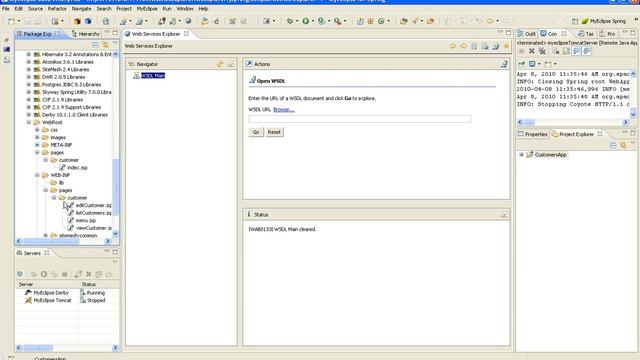Screen dimensions: 640x360
Task: Click the Package Explorer vertical scrollbar
Action: coord(116,143)
